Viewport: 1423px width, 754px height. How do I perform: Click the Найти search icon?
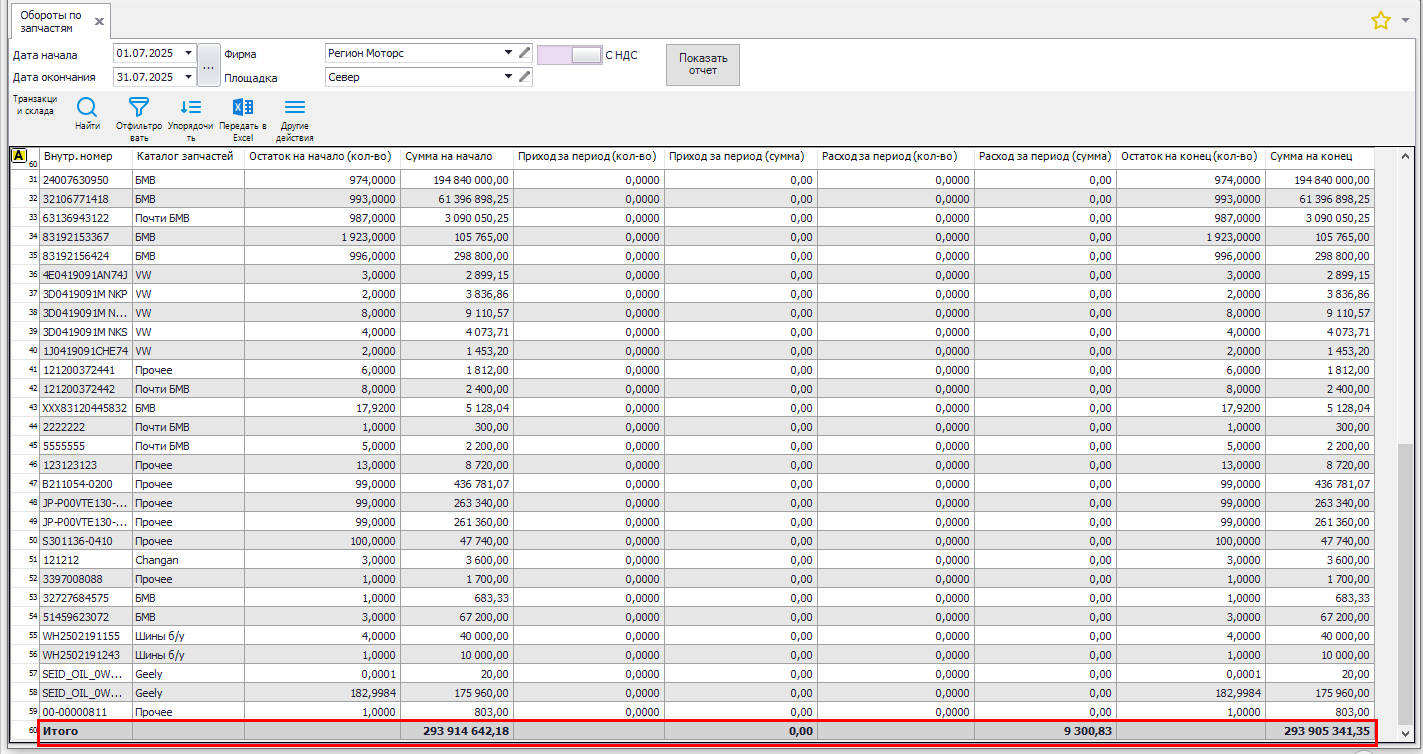click(87, 108)
